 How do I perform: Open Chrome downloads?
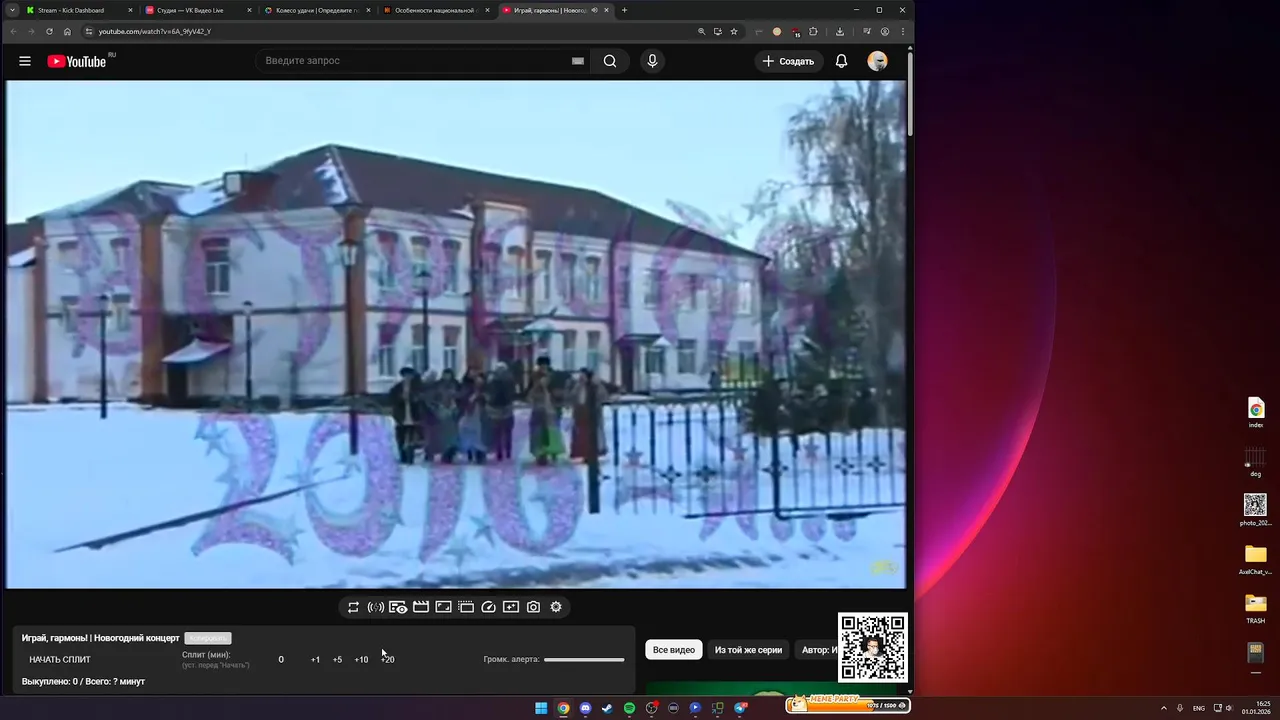839,31
